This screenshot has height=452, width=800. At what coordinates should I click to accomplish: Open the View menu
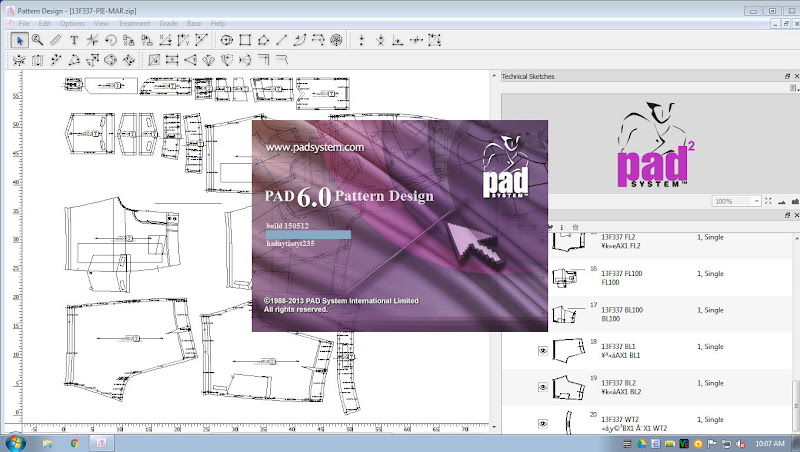click(101, 23)
